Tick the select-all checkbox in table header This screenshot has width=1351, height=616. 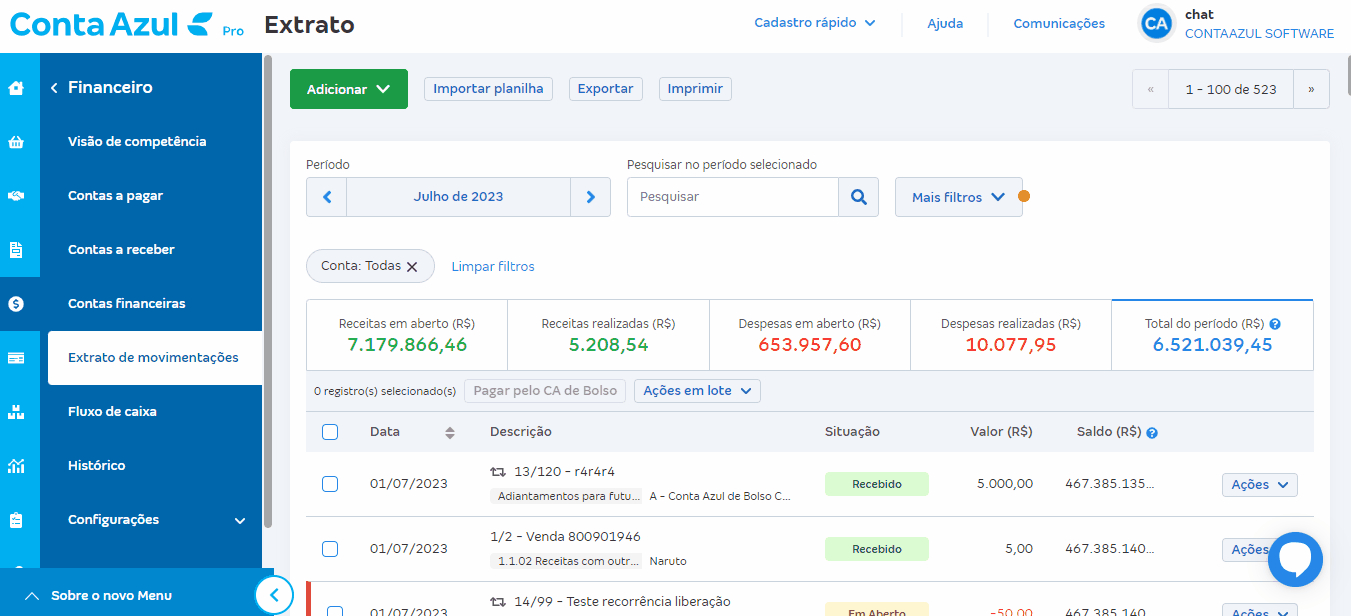pos(330,432)
